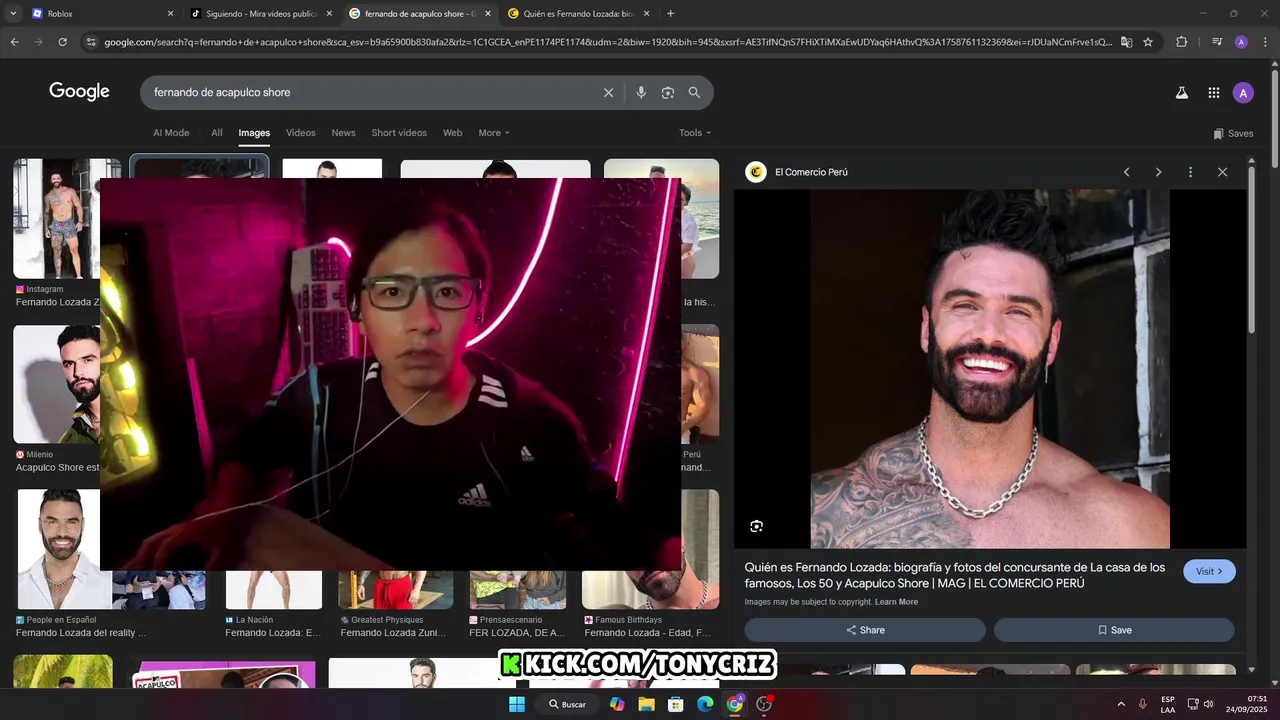Switch to Short videos tab
This screenshot has width=1280, height=720.
pos(399,133)
